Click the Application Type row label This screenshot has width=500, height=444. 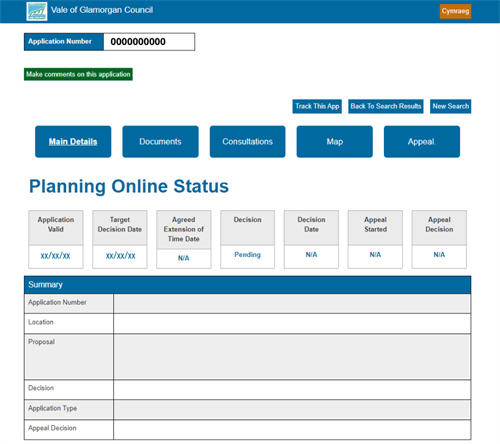click(x=53, y=408)
